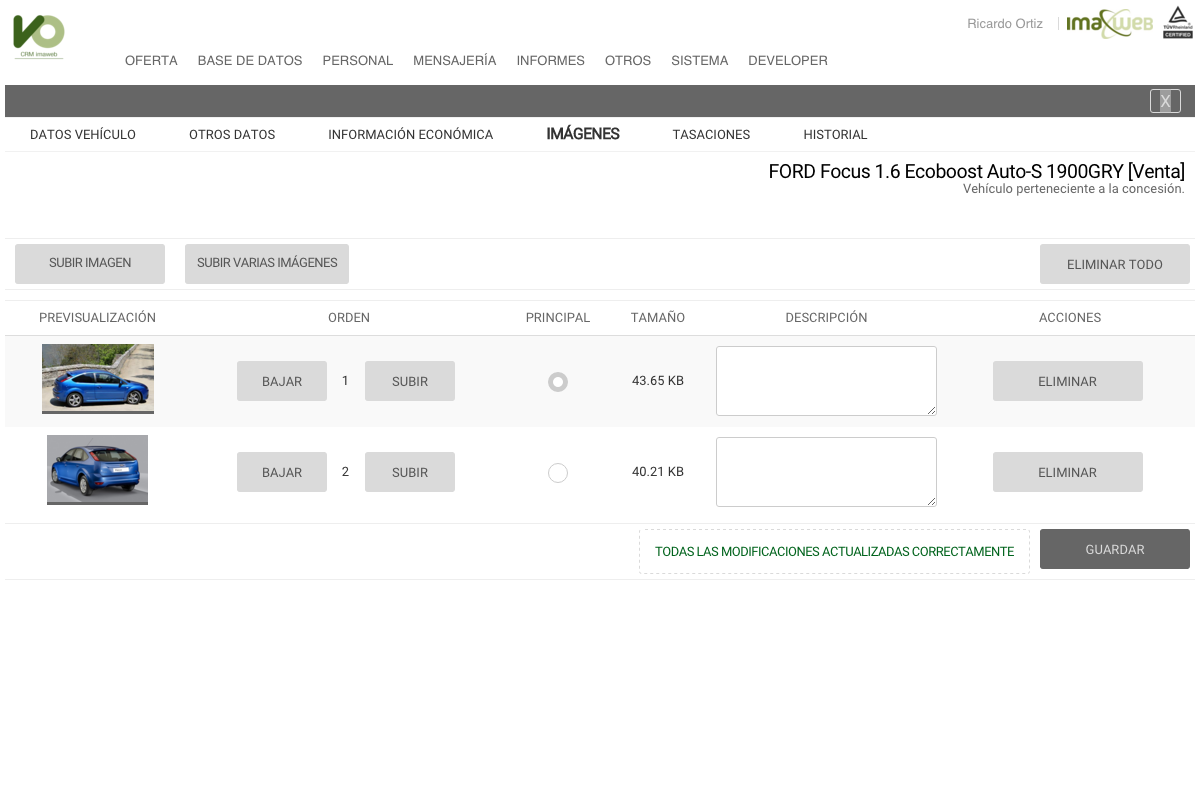Select principal radio for the 43.65 KB image
1200x786 pixels.
(x=558, y=382)
